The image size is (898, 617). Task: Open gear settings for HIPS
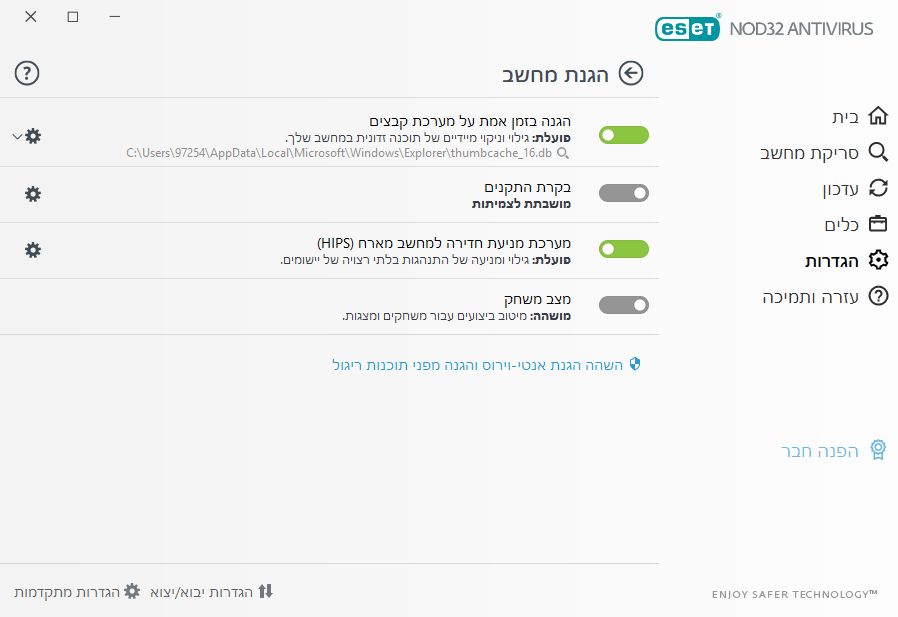33,250
